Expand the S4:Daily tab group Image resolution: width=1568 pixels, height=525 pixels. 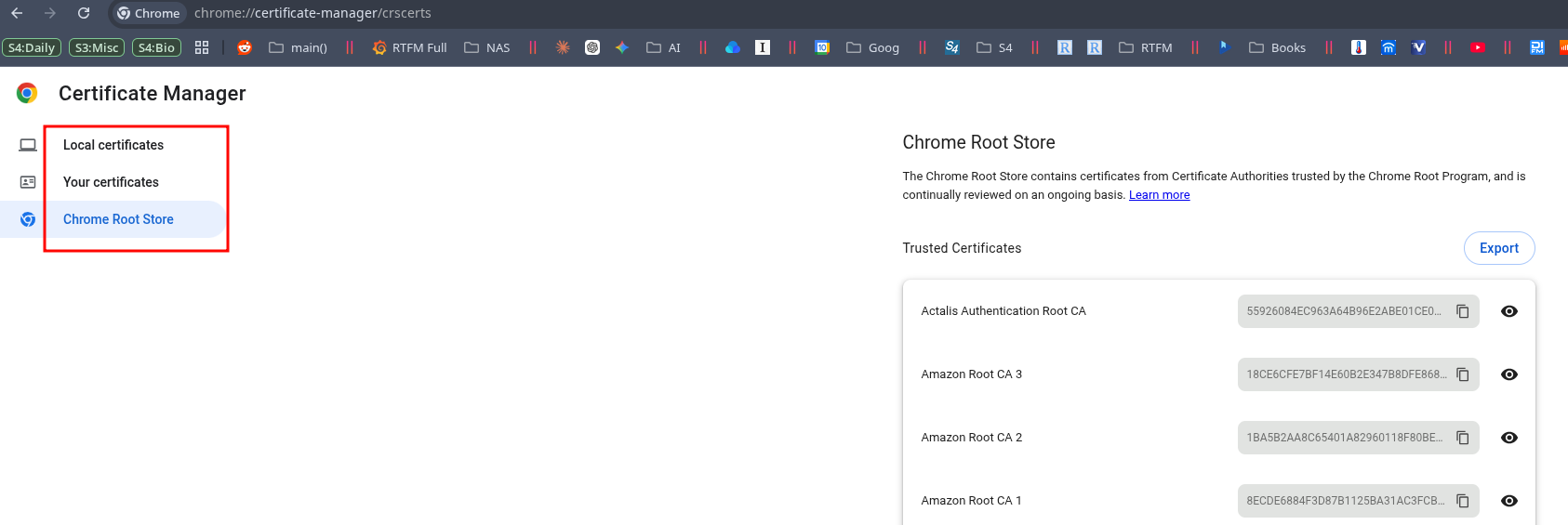[32, 47]
